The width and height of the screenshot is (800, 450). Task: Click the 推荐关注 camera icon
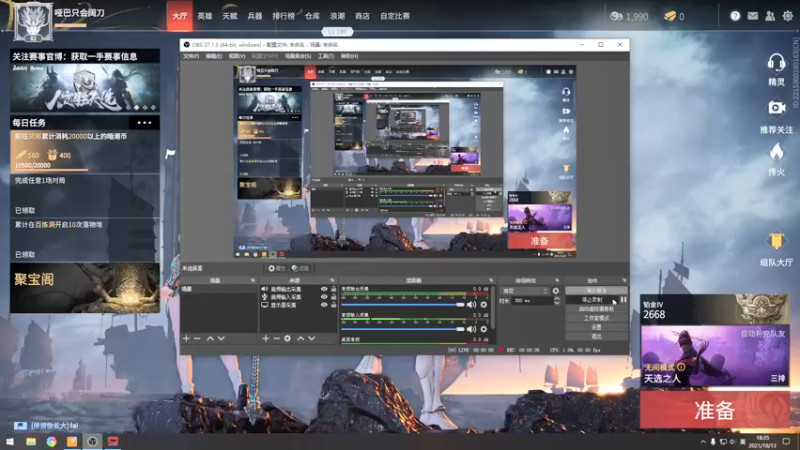[776, 109]
